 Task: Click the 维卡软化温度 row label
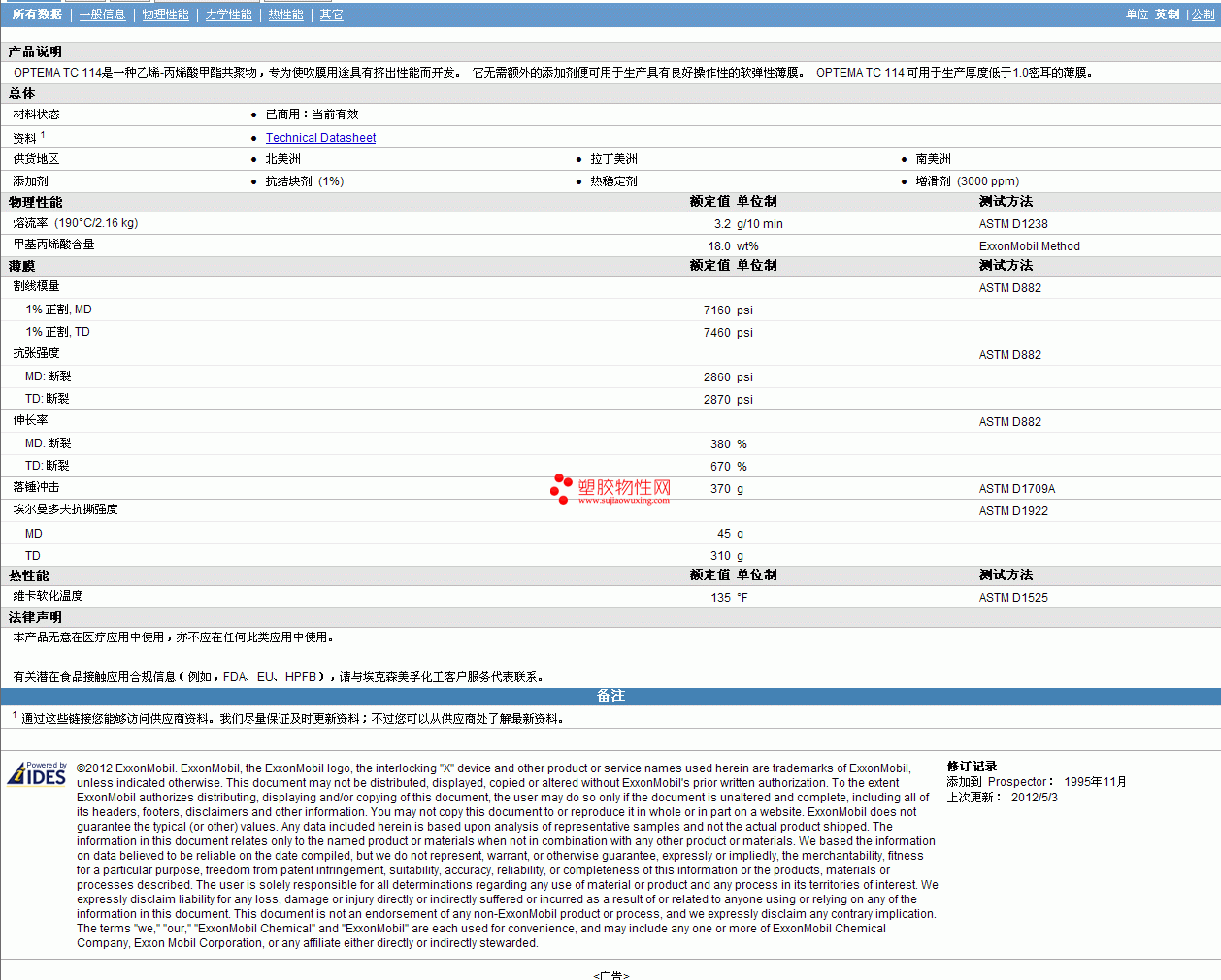(x=48, y=596)
